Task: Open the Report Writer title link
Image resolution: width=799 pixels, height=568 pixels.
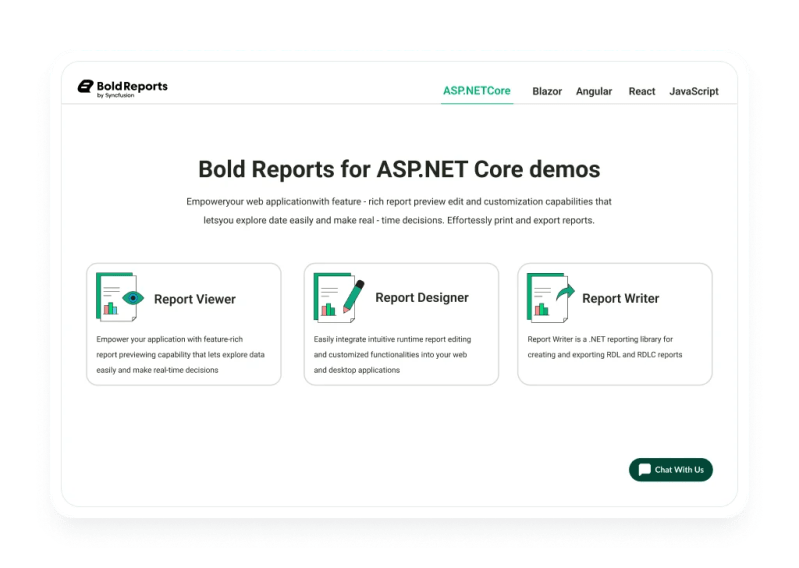Action: [x=621, y=299]
